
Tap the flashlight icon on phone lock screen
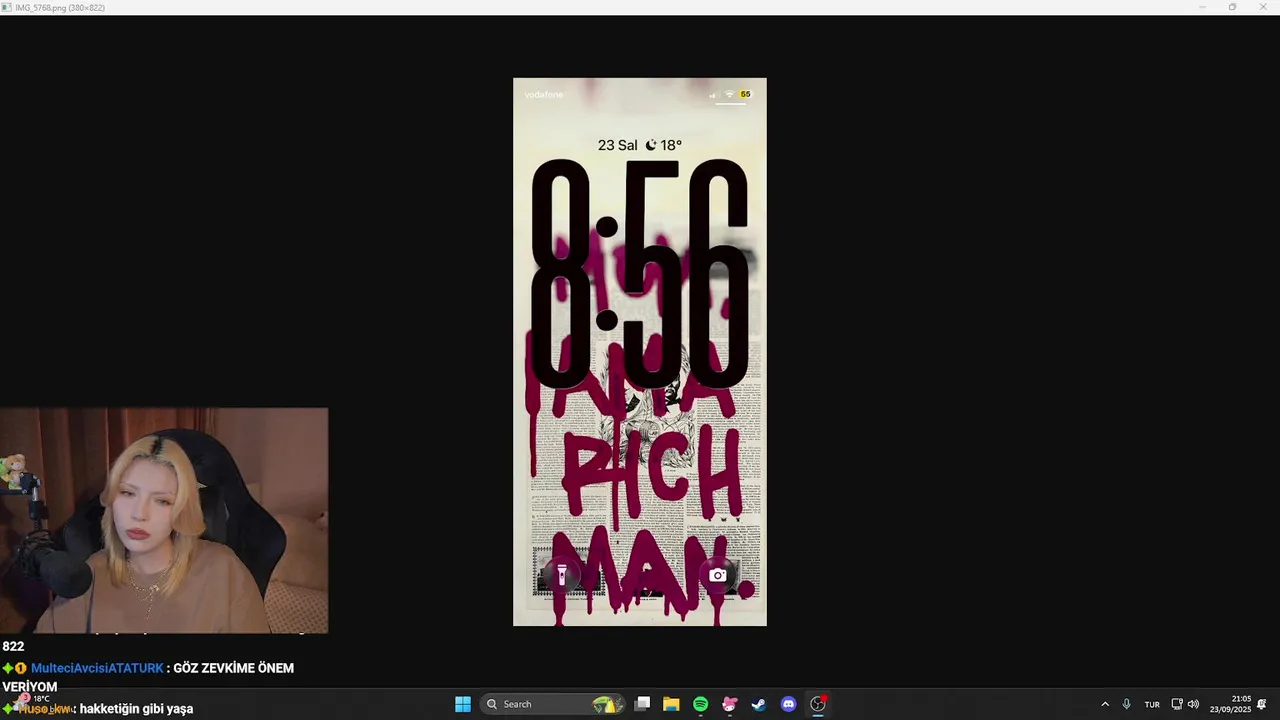tap(562, 575)
